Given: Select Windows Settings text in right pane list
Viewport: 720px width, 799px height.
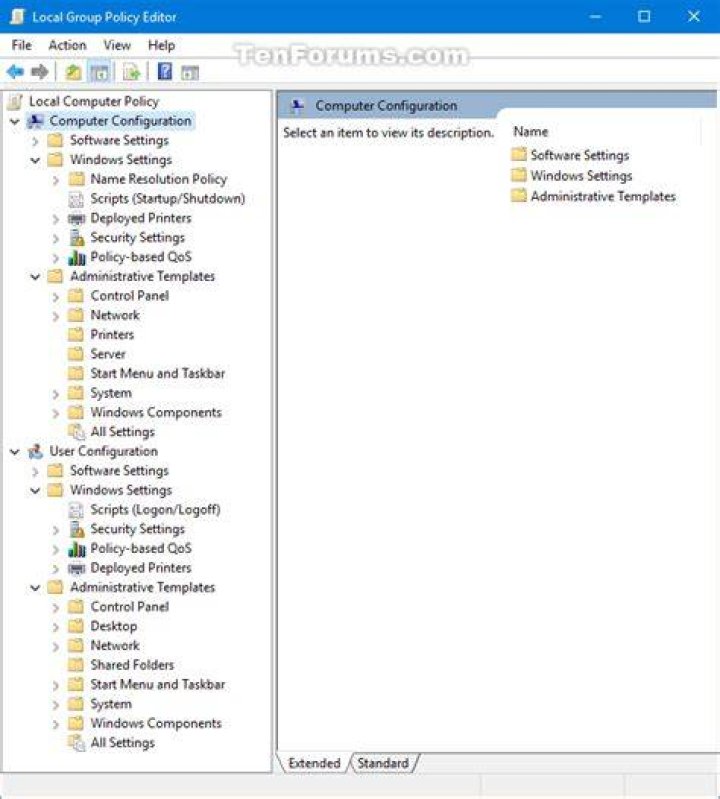Looking at the screenshot, I should [x=581, y=175].
